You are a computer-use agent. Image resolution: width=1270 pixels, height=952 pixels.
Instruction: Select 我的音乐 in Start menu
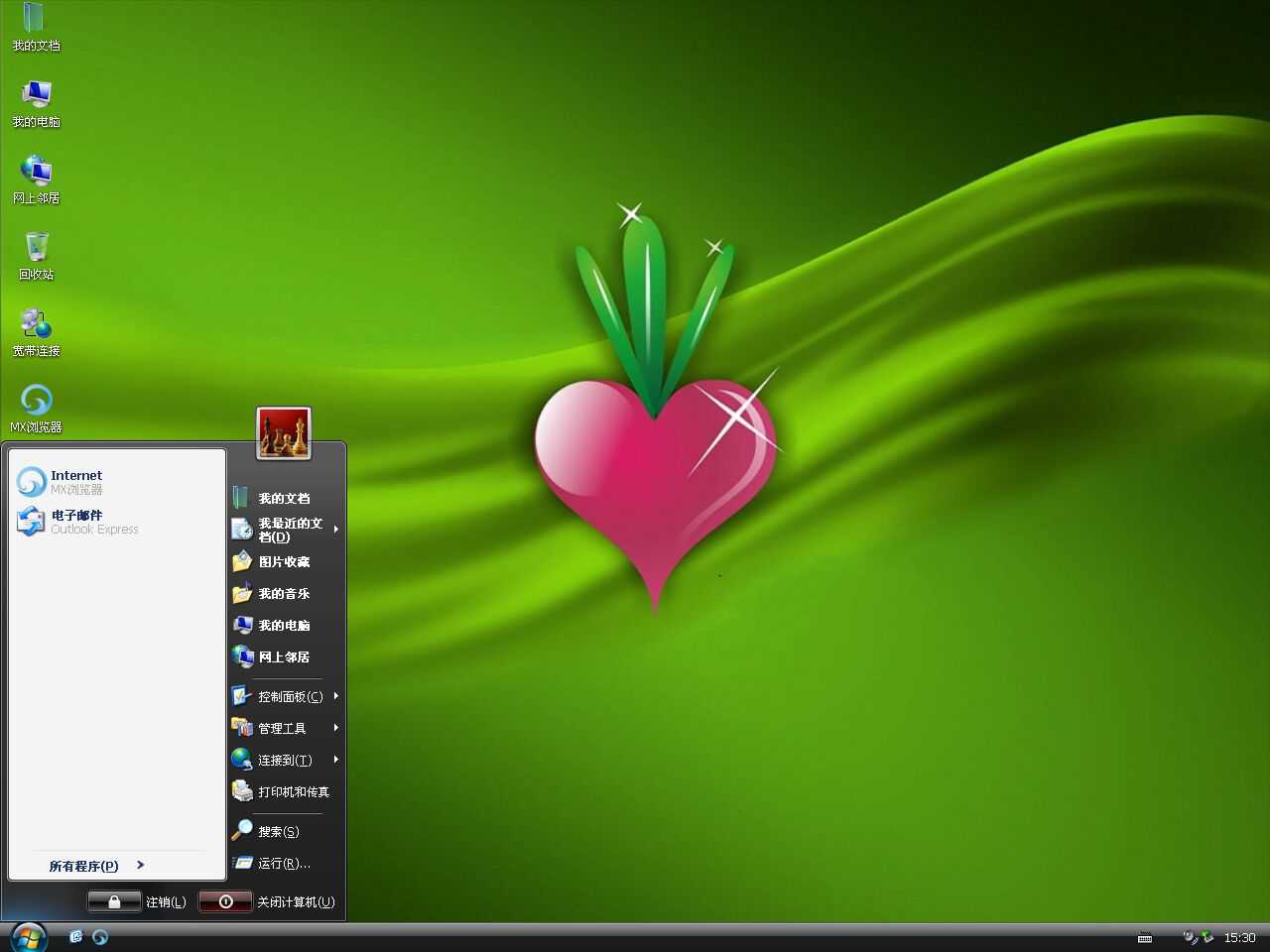284,593
